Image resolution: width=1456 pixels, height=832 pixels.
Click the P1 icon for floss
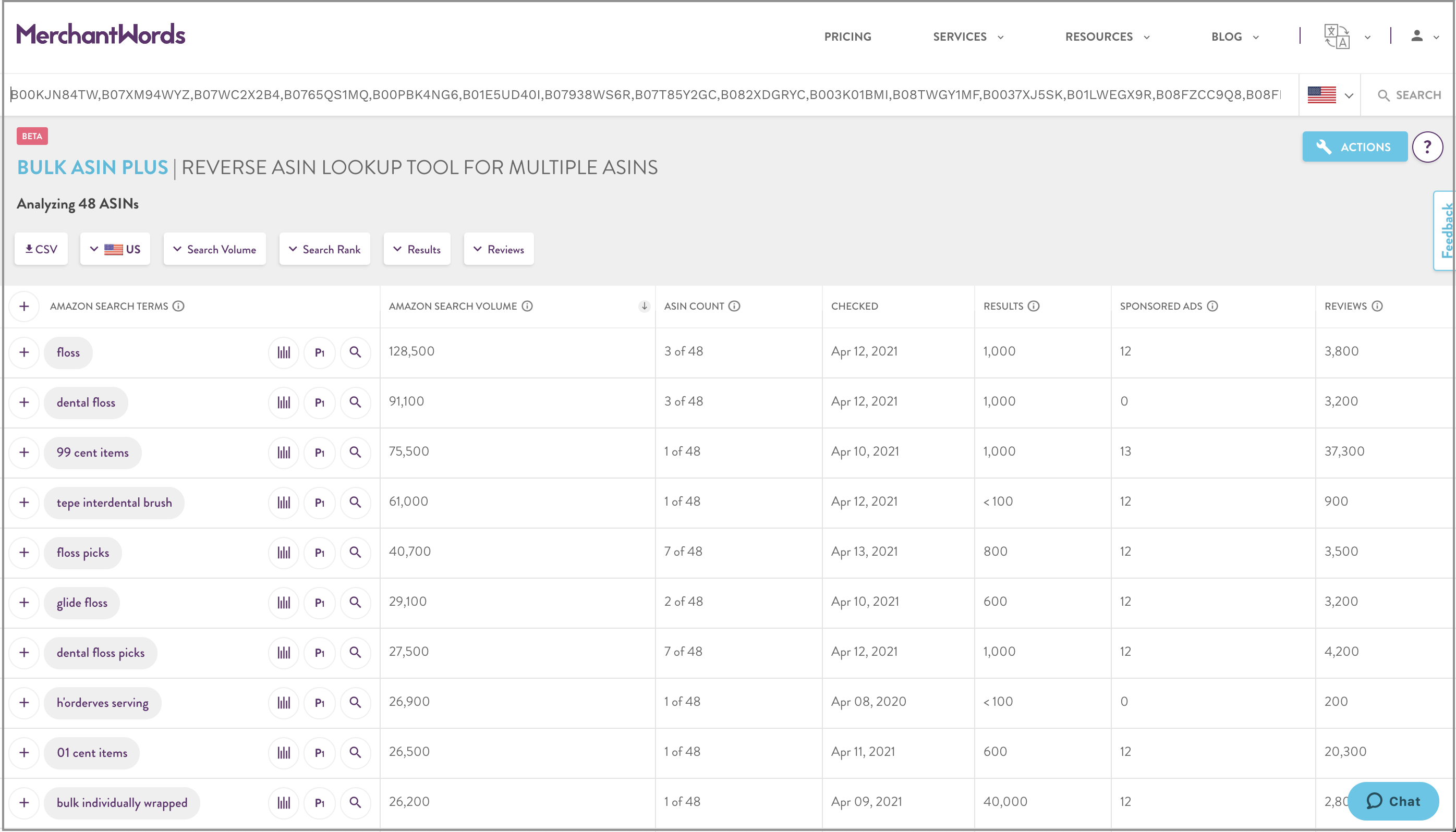(320, 352)
